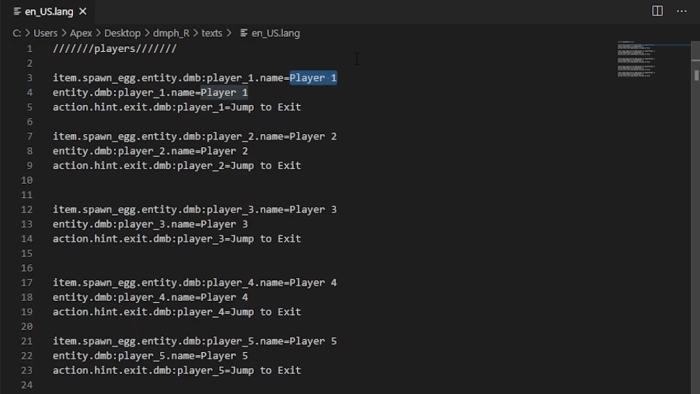Screen dimensions: 700x394
Task: Click 'entity.dmb:player_3.name=Player 3' line
Action: click(150, 224)
